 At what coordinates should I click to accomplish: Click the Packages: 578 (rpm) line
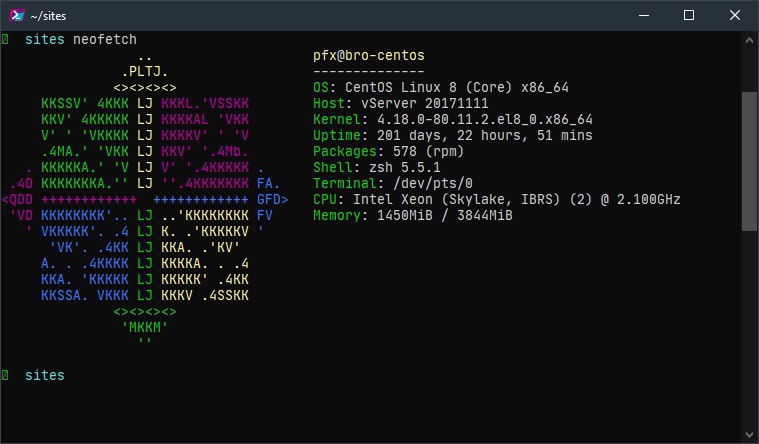pos(389,152)
